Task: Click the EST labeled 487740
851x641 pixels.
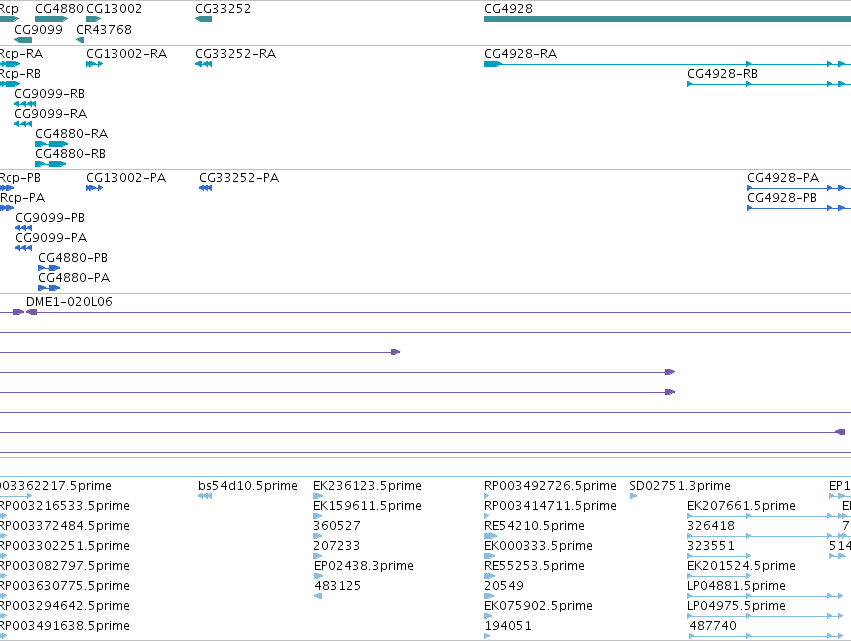Action: click(x=713, y=626)
